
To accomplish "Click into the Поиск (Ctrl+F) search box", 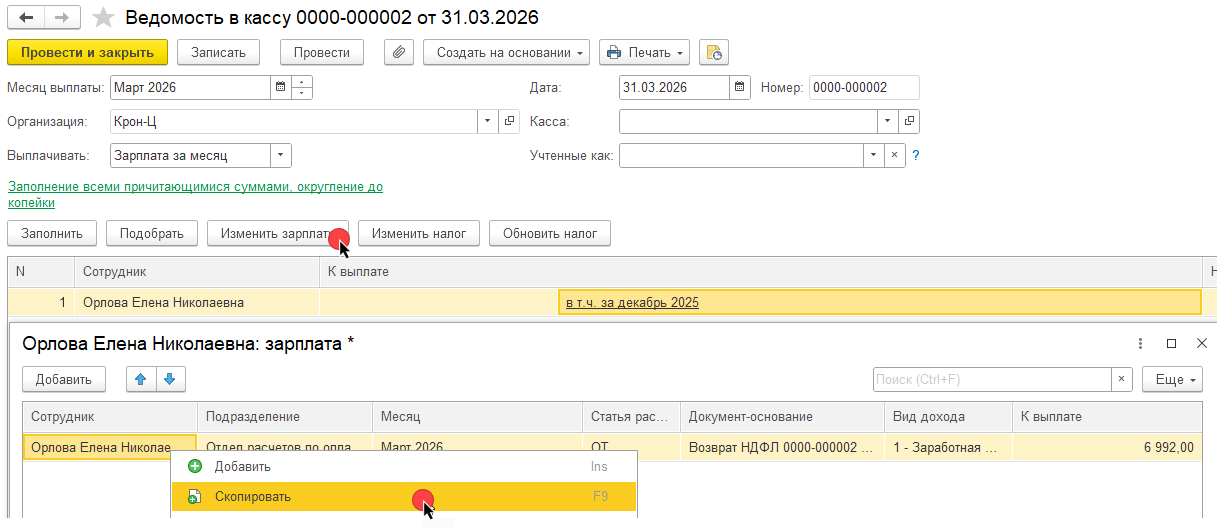I will click(992, 380).
